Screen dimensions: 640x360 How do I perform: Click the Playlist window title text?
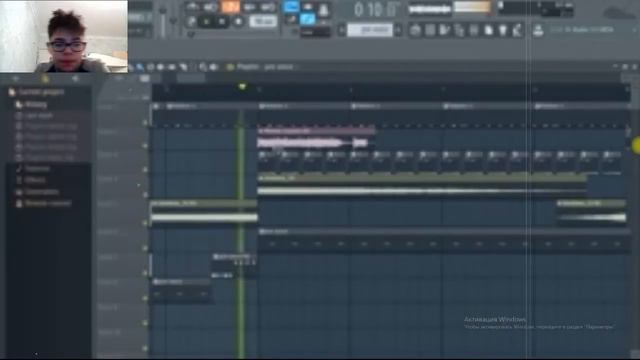(265, 67)
